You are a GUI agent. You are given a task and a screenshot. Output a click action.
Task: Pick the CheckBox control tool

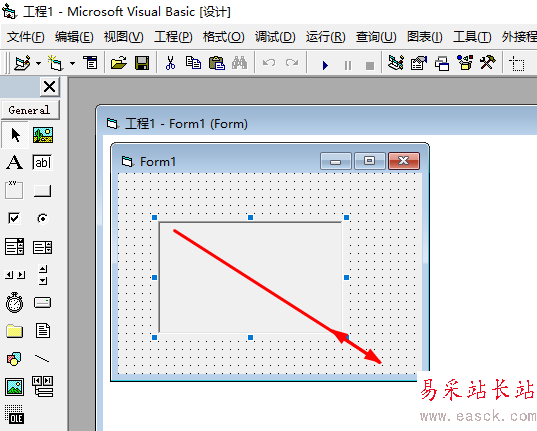pyautogui.click(x=14, y=218)
